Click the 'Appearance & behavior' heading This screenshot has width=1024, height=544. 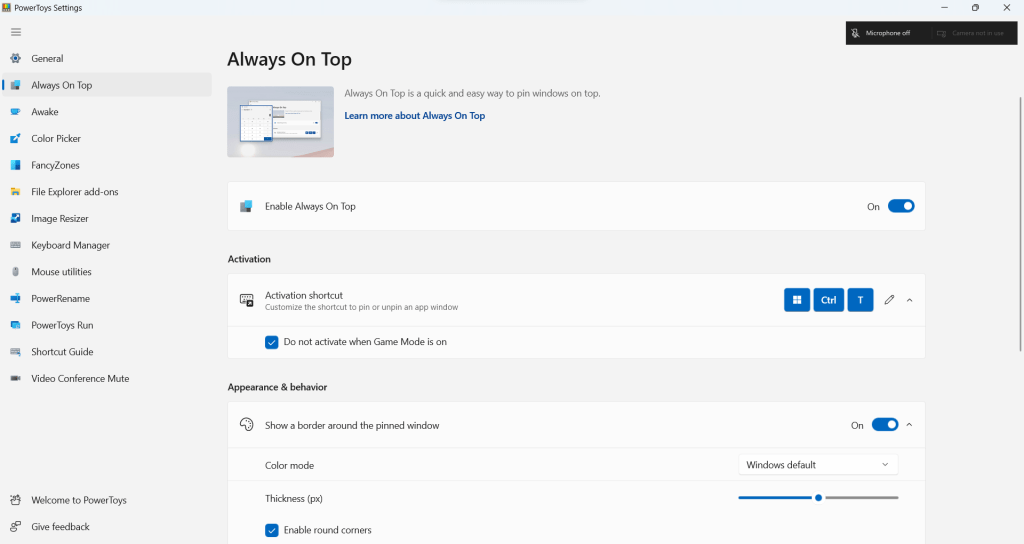coord(277,387)
